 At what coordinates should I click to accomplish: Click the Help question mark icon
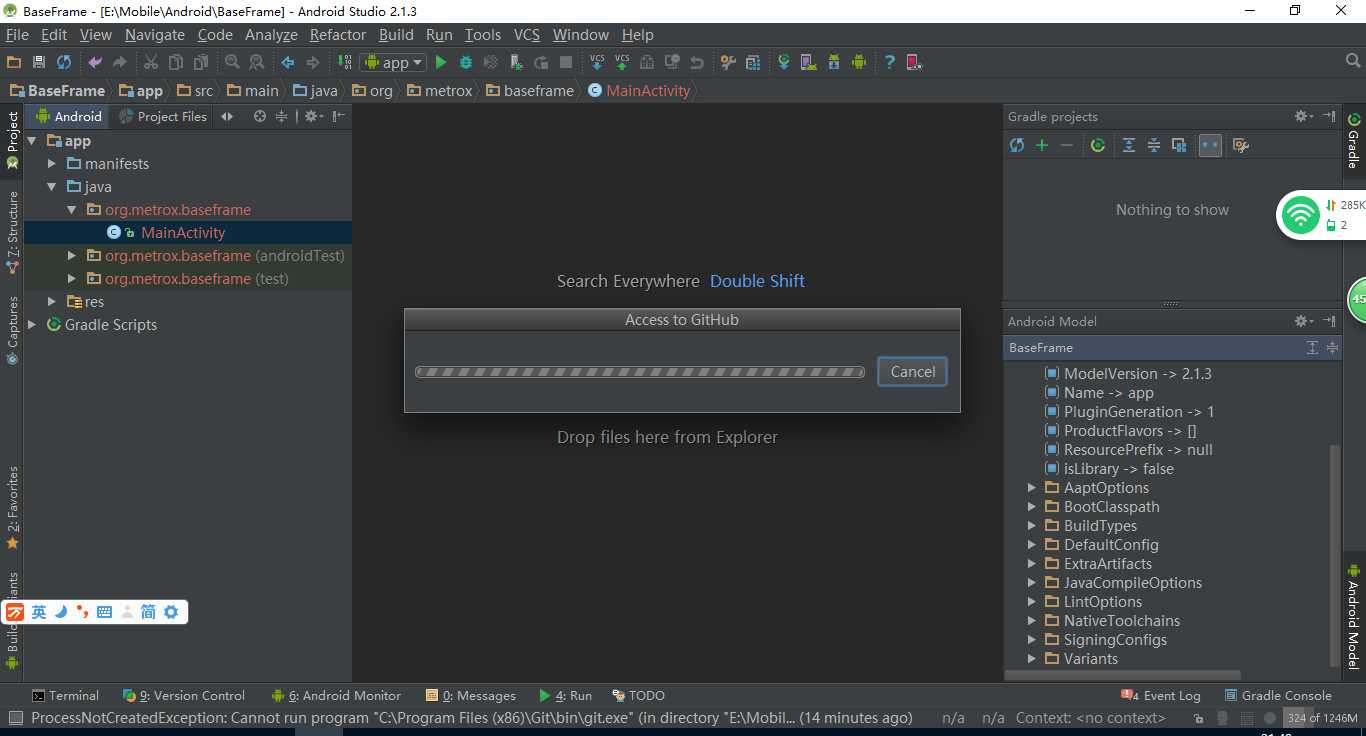(889, 62)
